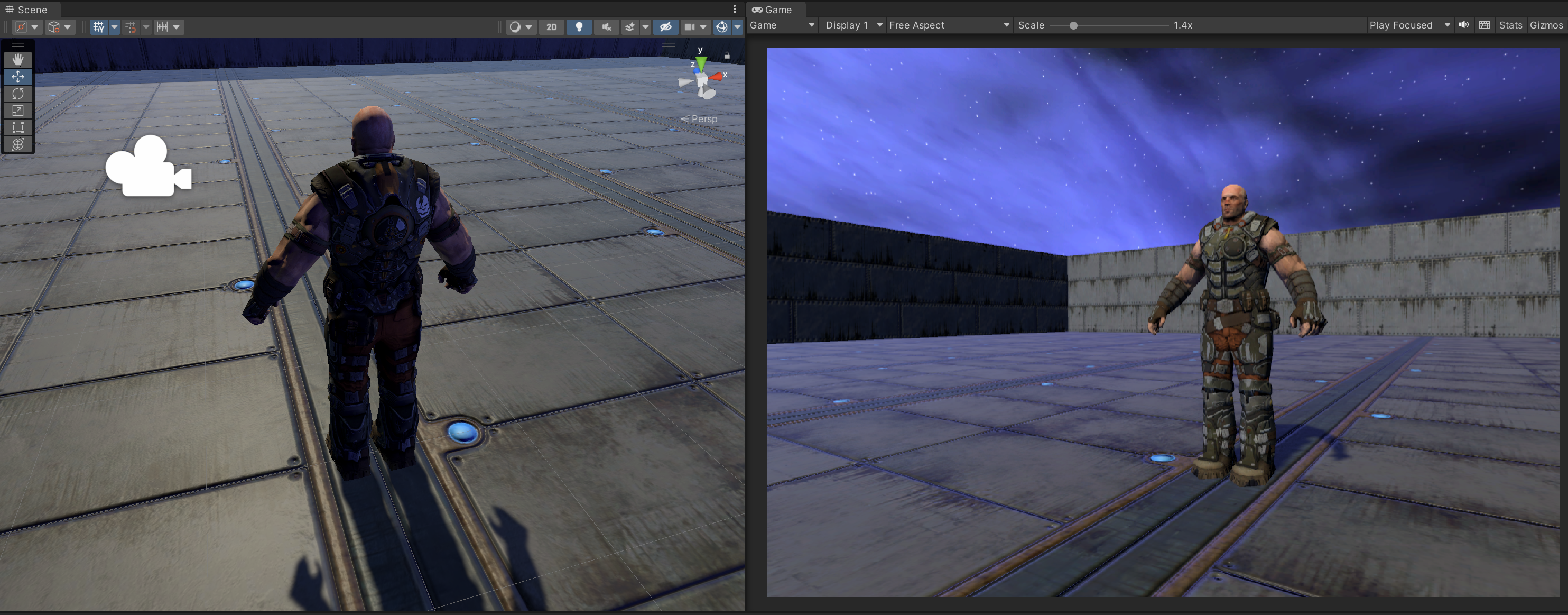Click the Stats button
This screenshot has height=615, width=1568.
pos(1510,25)
